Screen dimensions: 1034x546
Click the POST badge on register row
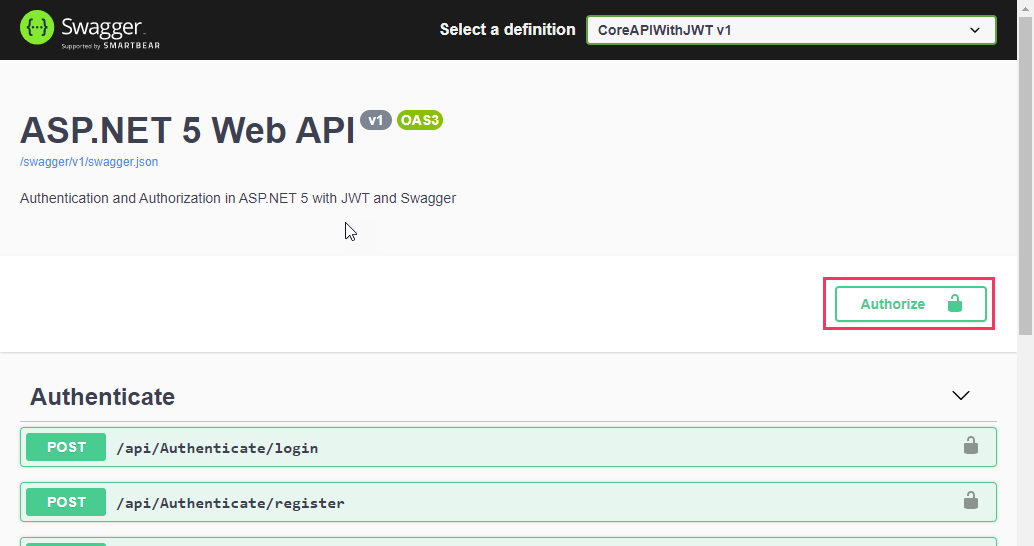click(66, 502)
